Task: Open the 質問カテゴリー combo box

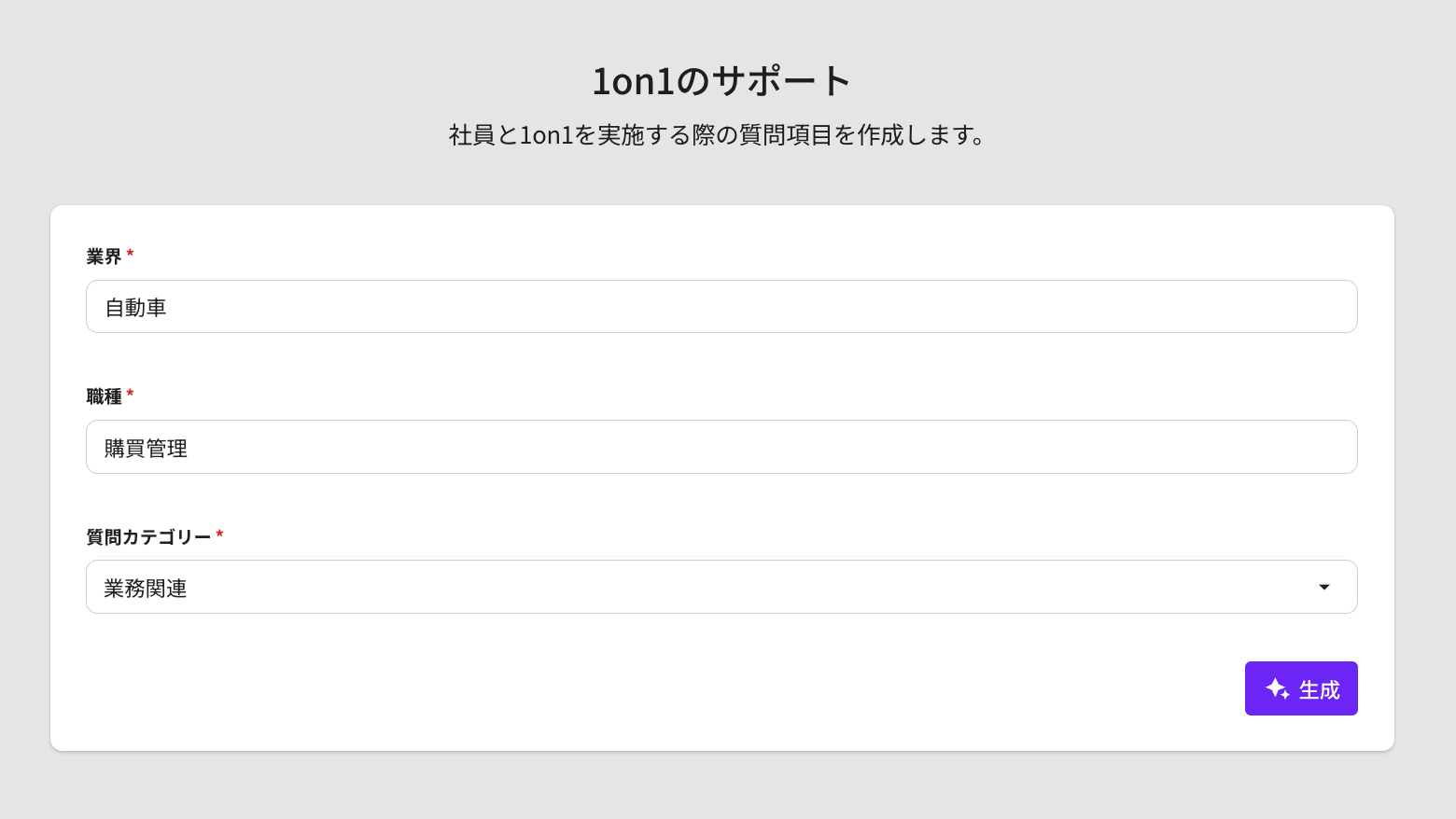Action: pyautogui.click(x=721, y=587)
